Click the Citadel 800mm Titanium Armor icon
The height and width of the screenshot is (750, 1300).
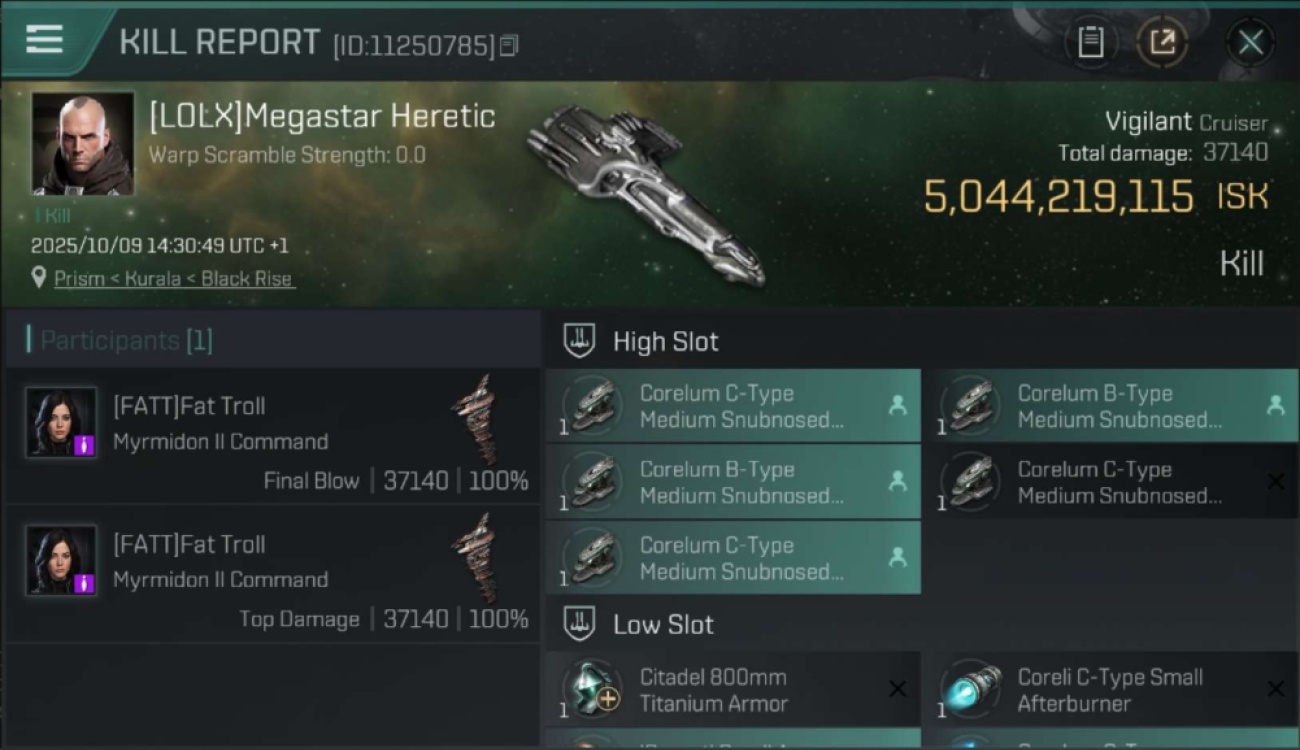[x=592, y=689]
